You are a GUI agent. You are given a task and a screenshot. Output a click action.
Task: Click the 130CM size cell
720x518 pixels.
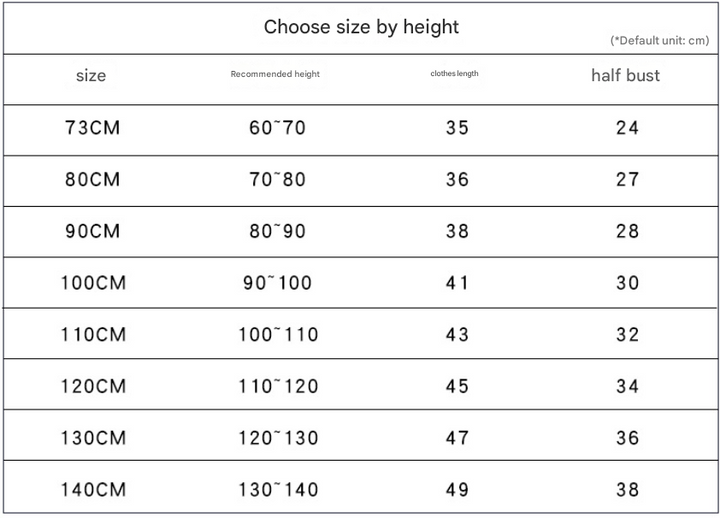click(x=93, y=438)
